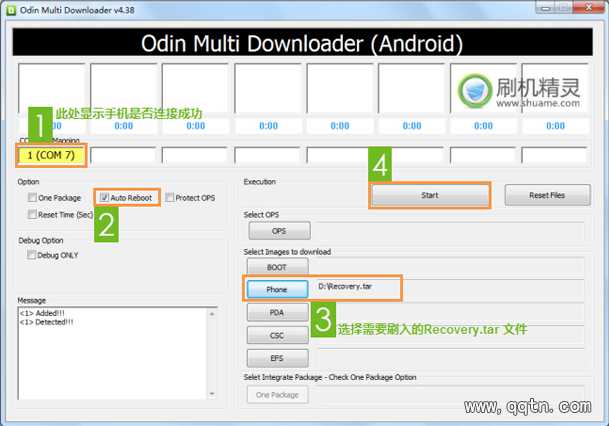Screen dimensions: 609x426
Task: Click the BOOT image button
Action: (277, 267)
